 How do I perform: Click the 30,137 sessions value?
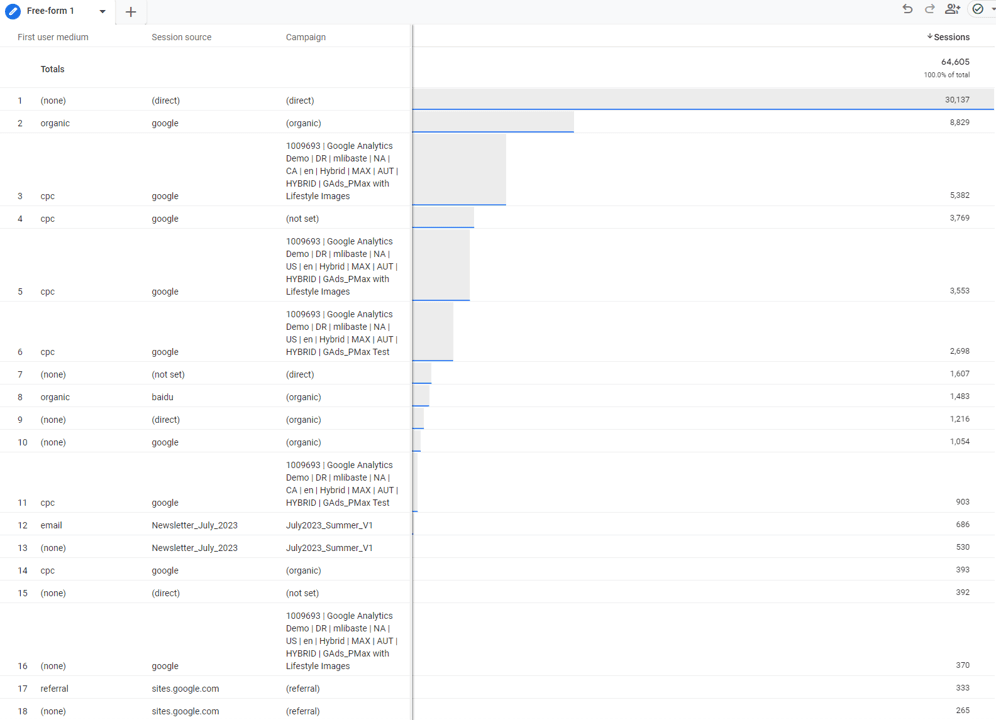(x=956, y=100)
